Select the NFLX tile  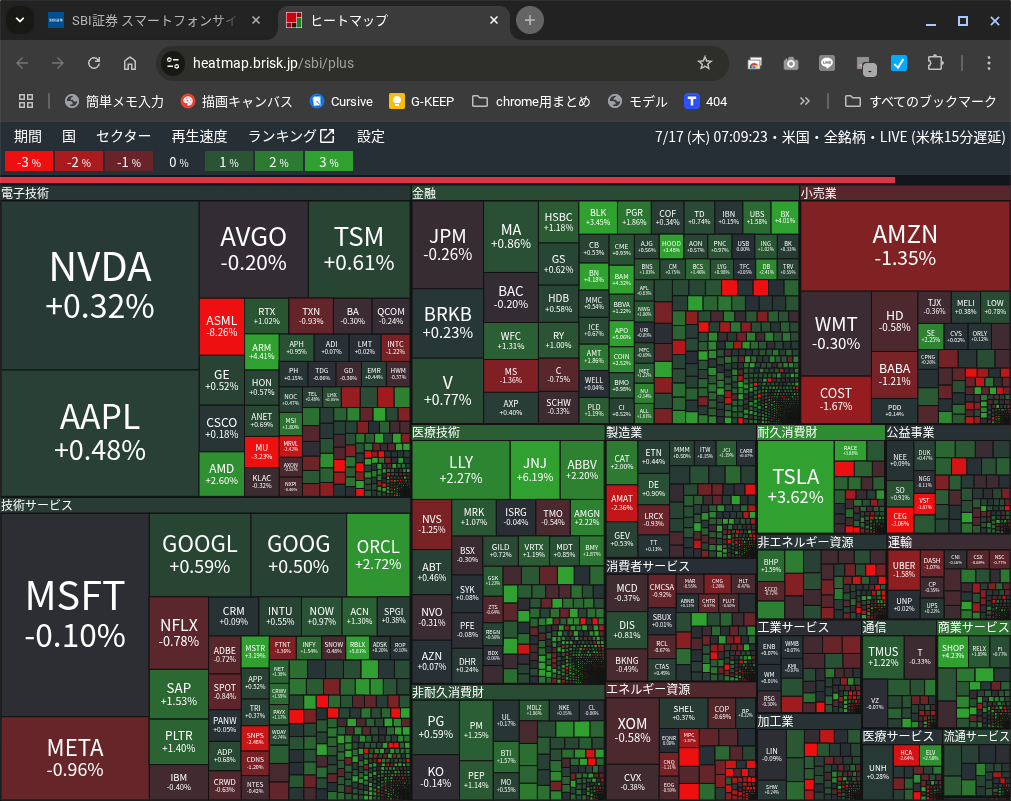pyautogui.click(x=179, y=633)
